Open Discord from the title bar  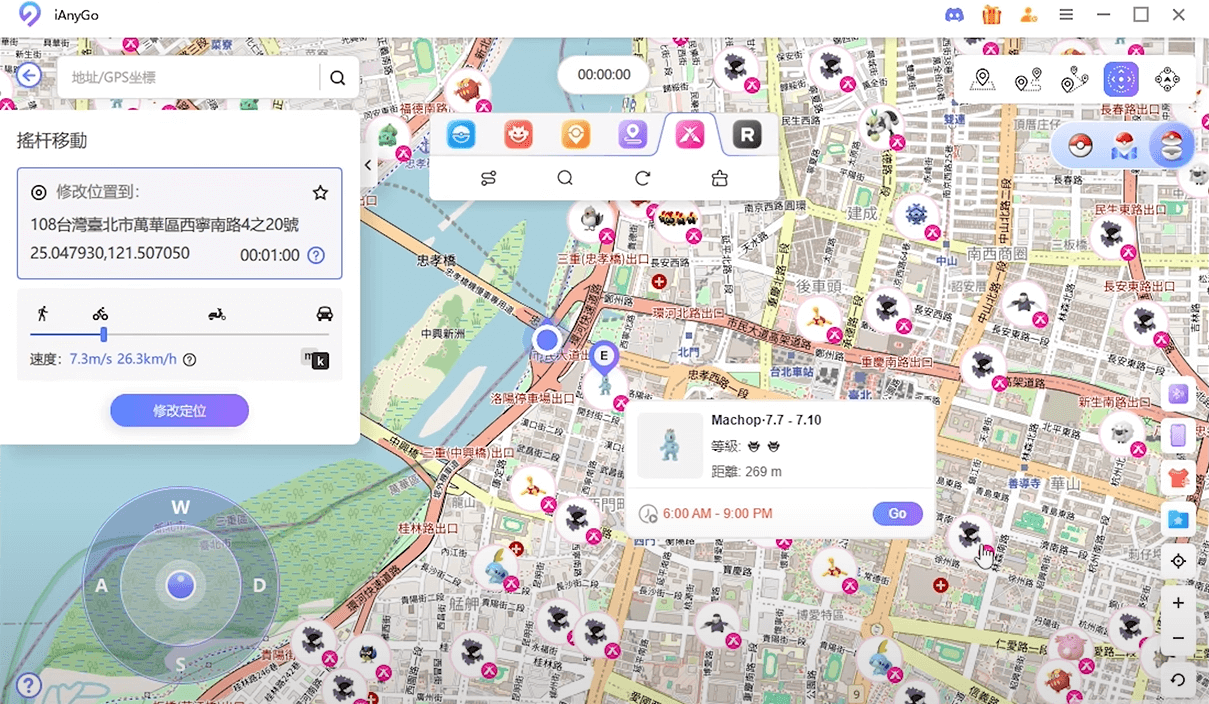pos(954,15)
